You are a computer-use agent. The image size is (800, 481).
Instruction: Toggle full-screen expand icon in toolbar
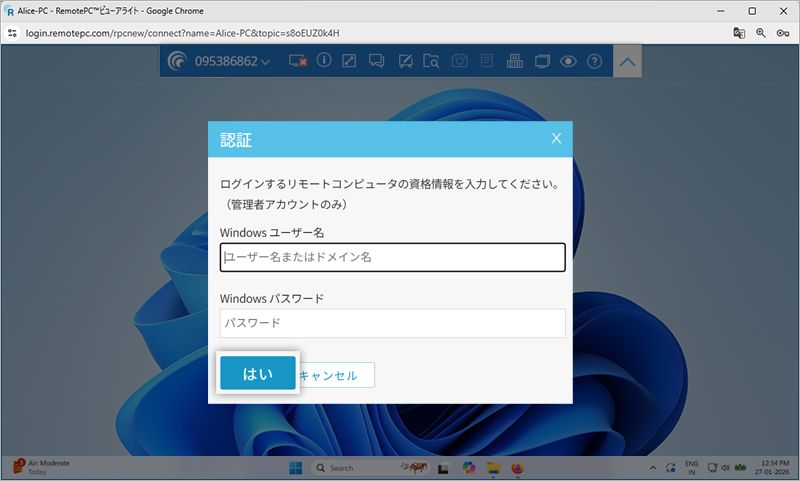(349, 61)
